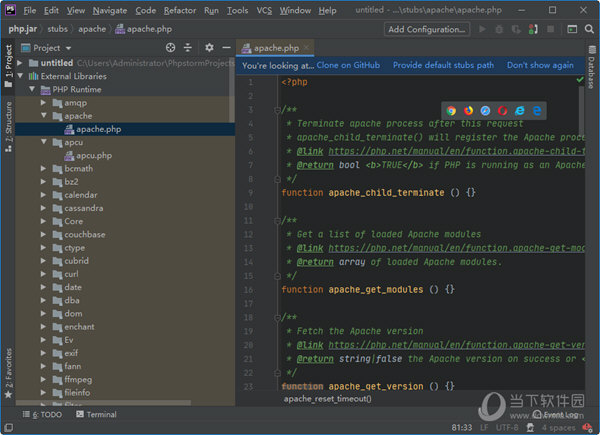
Task: Open file in Chrome browser icon
Action: click(x=451, y=111)
